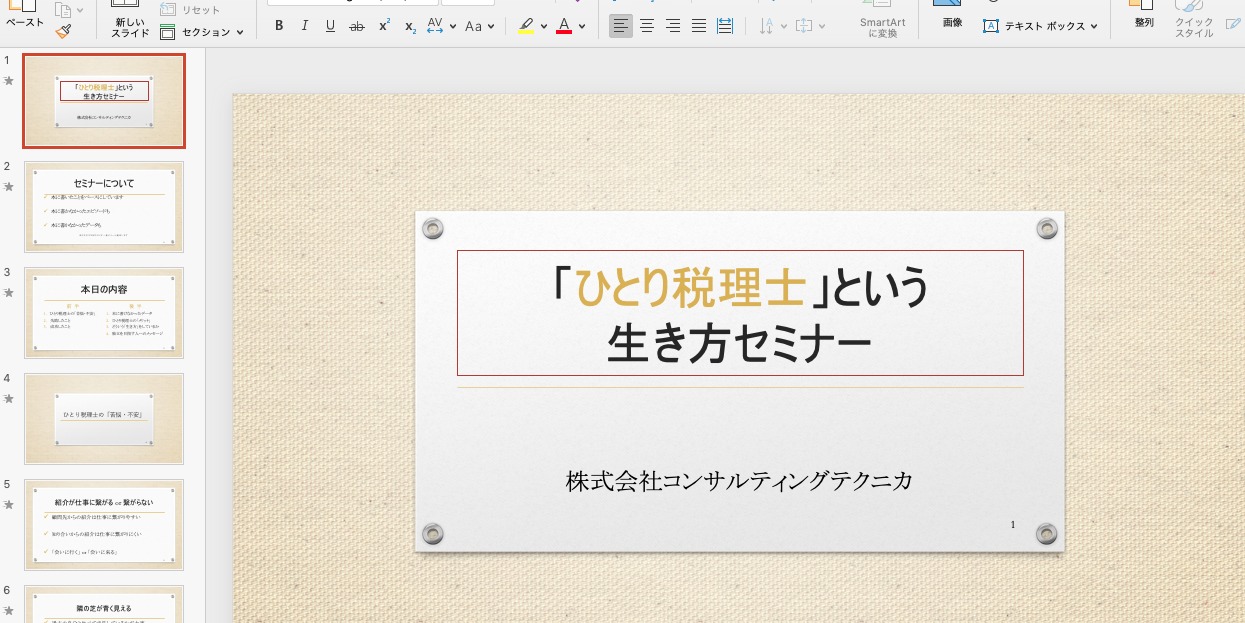Toggle Italic formatting

(x=304, y=26)
